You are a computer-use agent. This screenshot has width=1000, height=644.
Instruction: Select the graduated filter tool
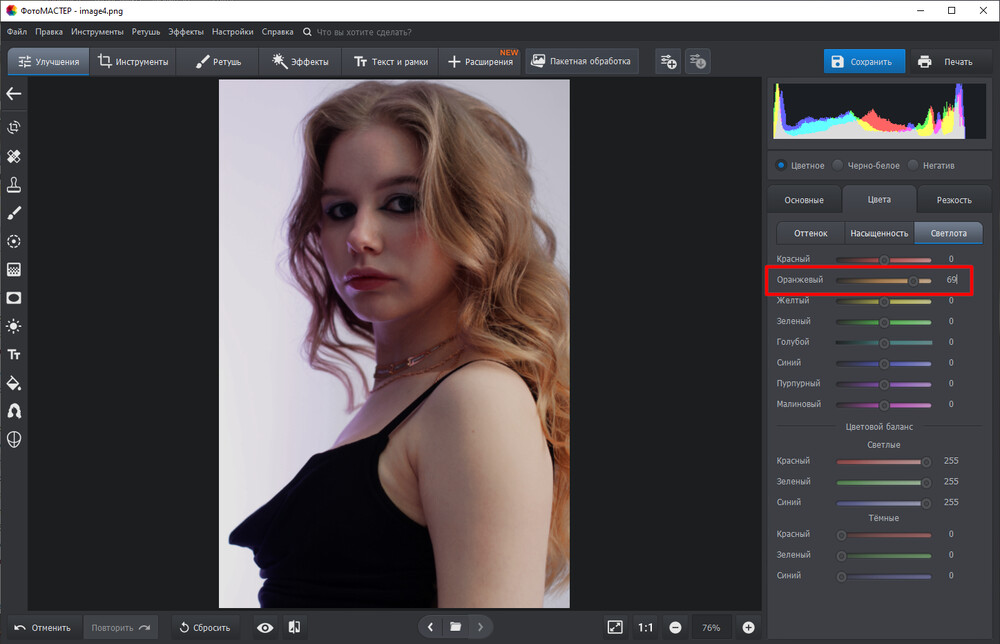pyautogui.click(x=14, y=269)
